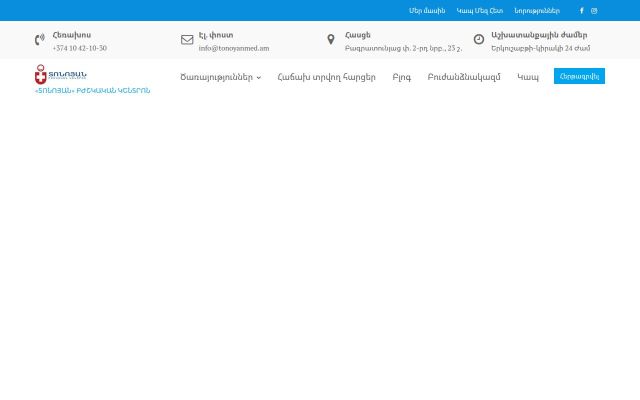
Task: Click the Հասցե heading
Action: (x=358, y=35)
